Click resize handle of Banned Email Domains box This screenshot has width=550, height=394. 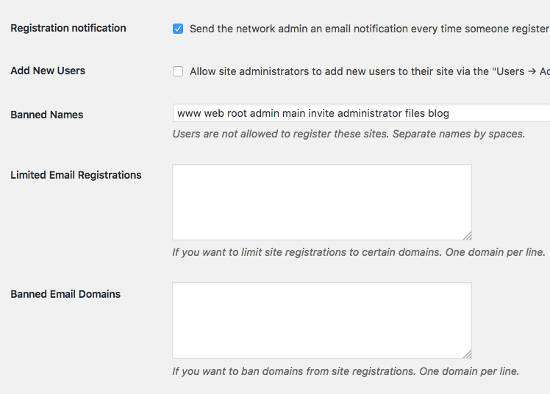tap(467, 355)
